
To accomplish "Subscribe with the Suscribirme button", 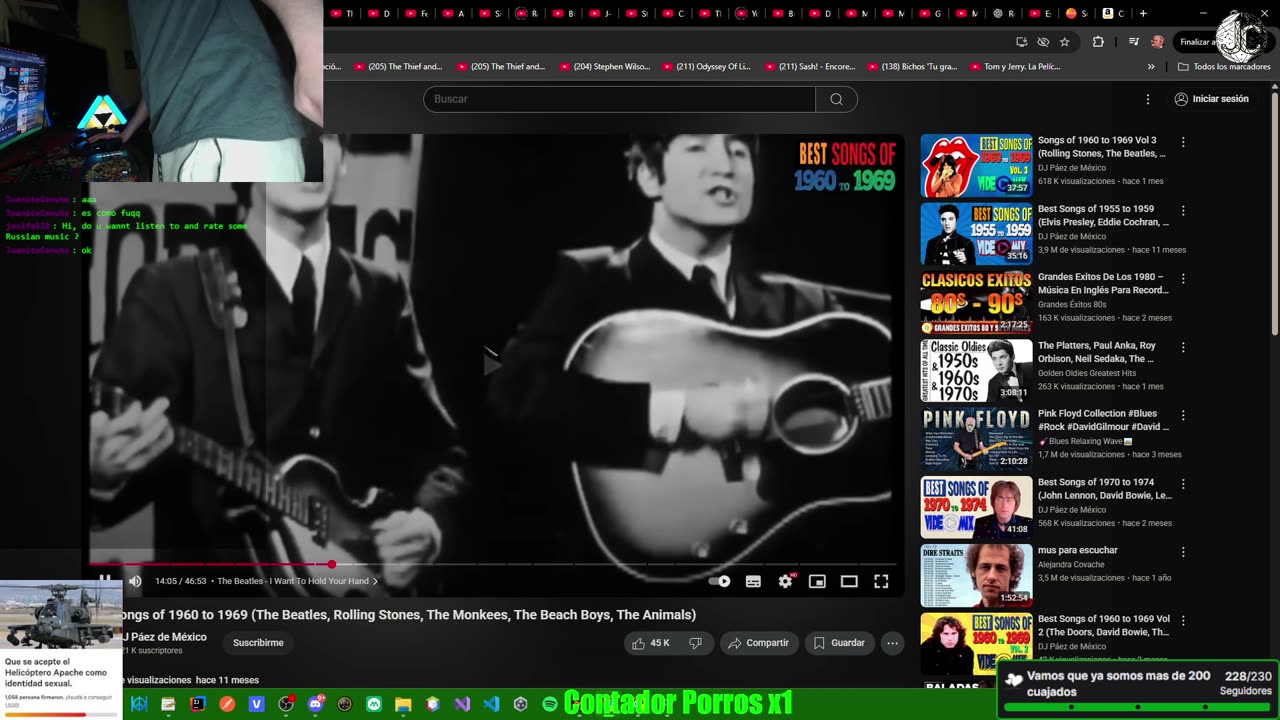I will (258, 643).
